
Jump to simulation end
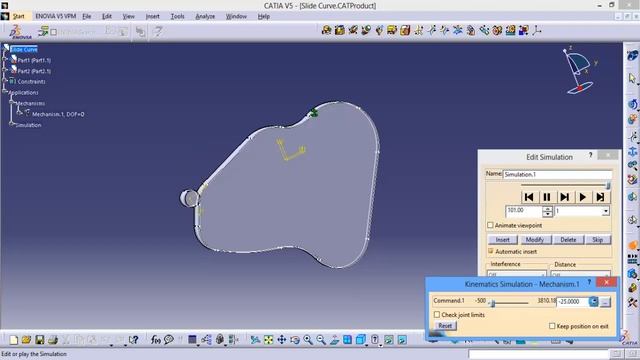point(600,197)
